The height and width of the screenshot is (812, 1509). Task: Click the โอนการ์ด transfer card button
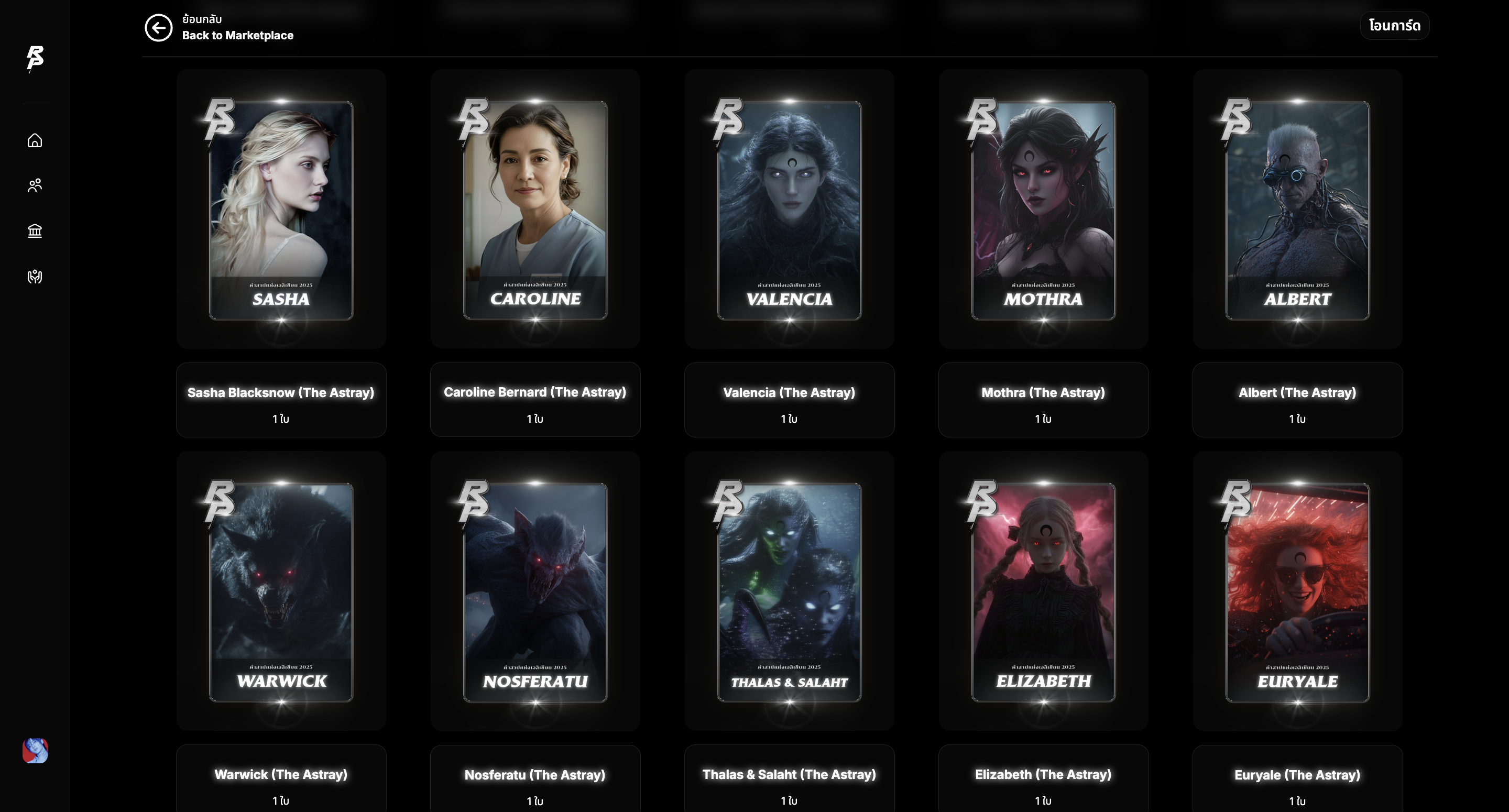tap(1394, 25)
